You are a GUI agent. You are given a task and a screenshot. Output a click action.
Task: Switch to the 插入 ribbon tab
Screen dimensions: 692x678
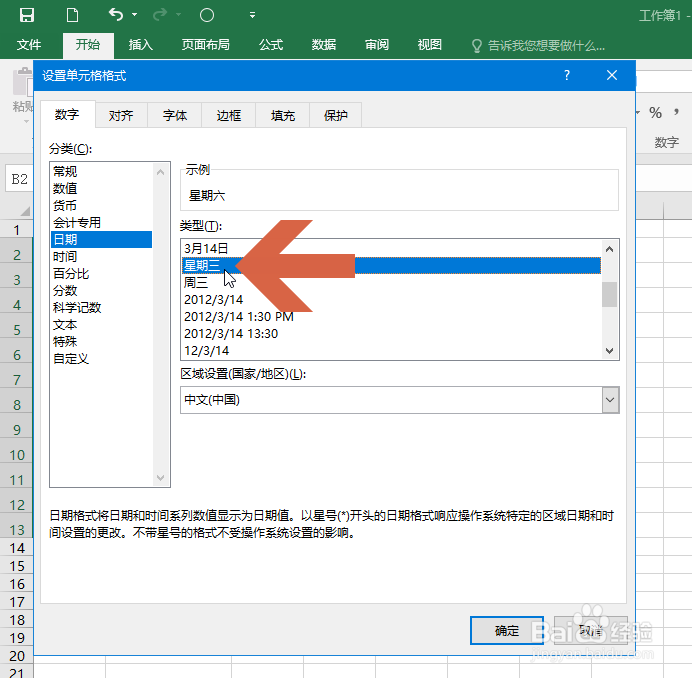click(x=140, y=45)
